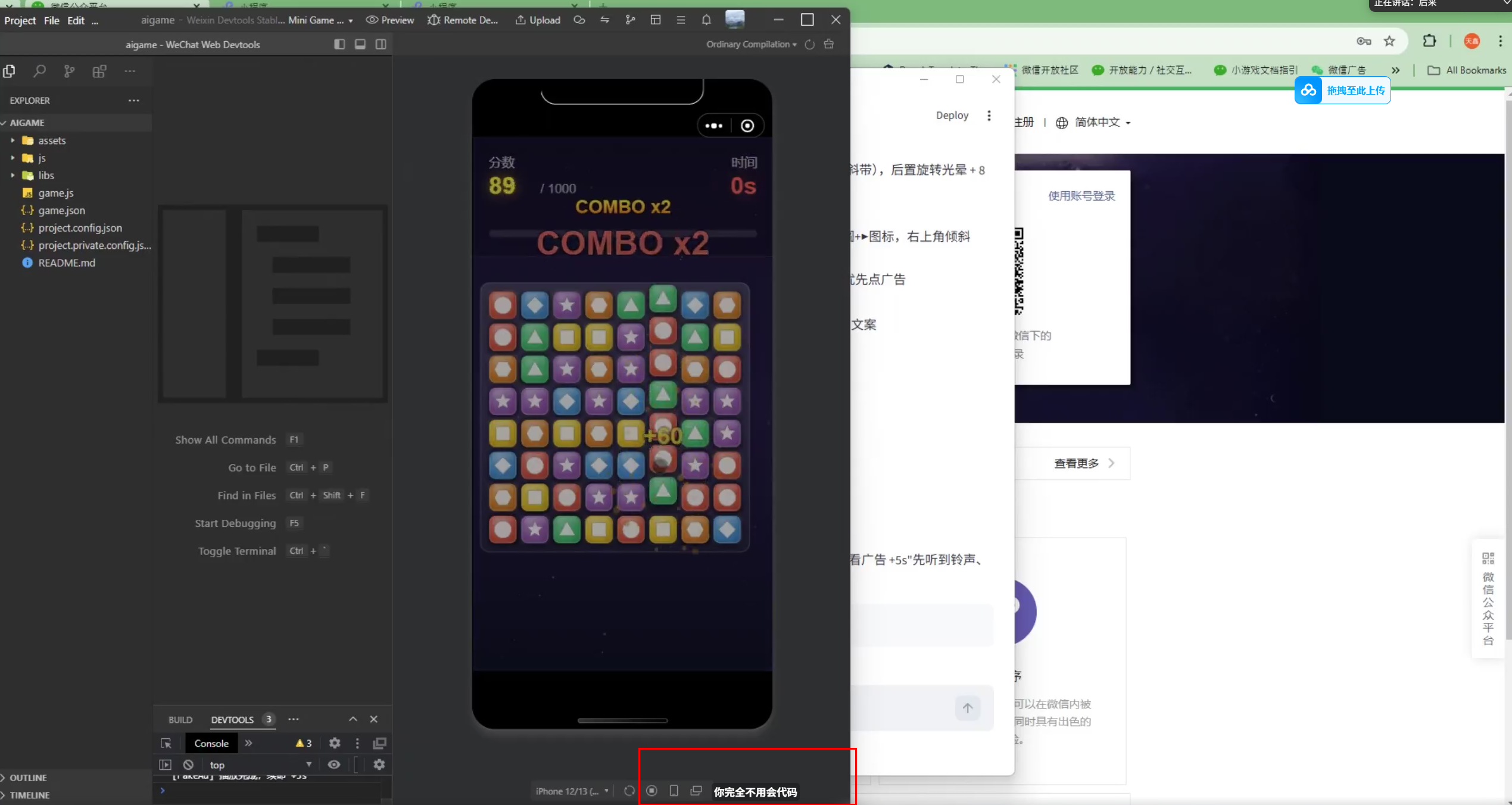This screenshot has height=805, width=1512.
Task: Open the console 'top' context dropdown
Action: pyautogui.click(x=260, y=765)
